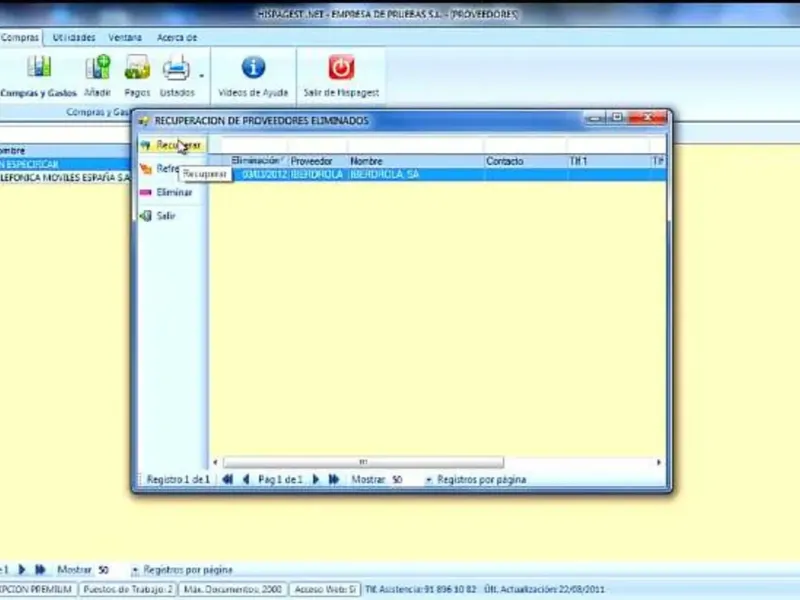Click the dialog scrollbar left arrow
Viewport: 800px width, 600px height.
(x=215, y=462)
